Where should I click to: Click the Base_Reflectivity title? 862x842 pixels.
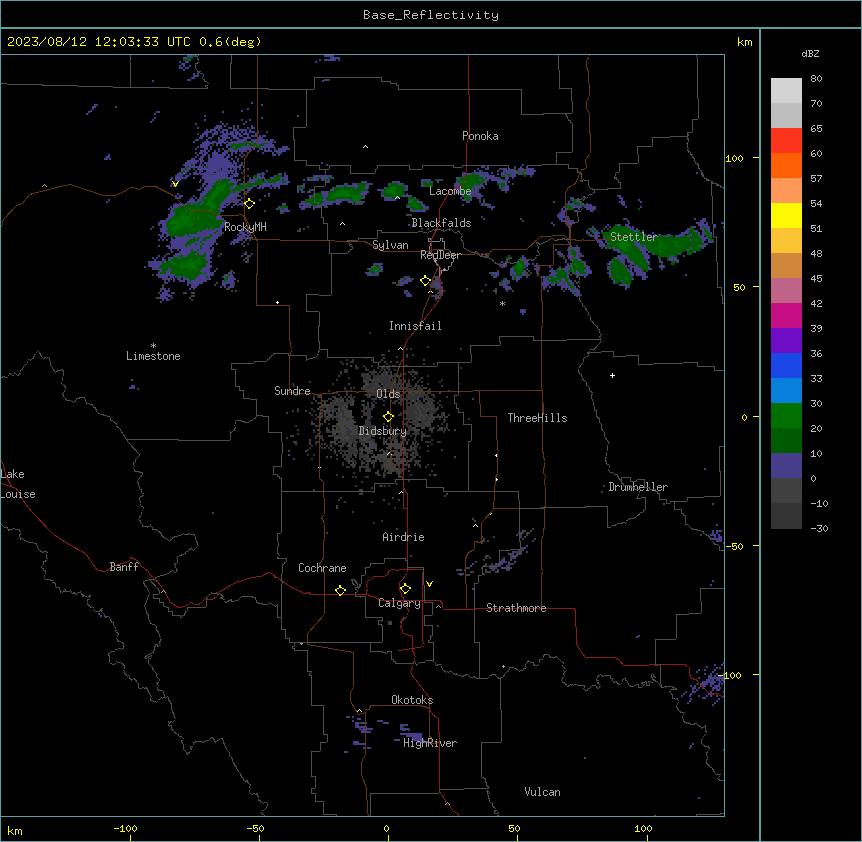point(431,15)
